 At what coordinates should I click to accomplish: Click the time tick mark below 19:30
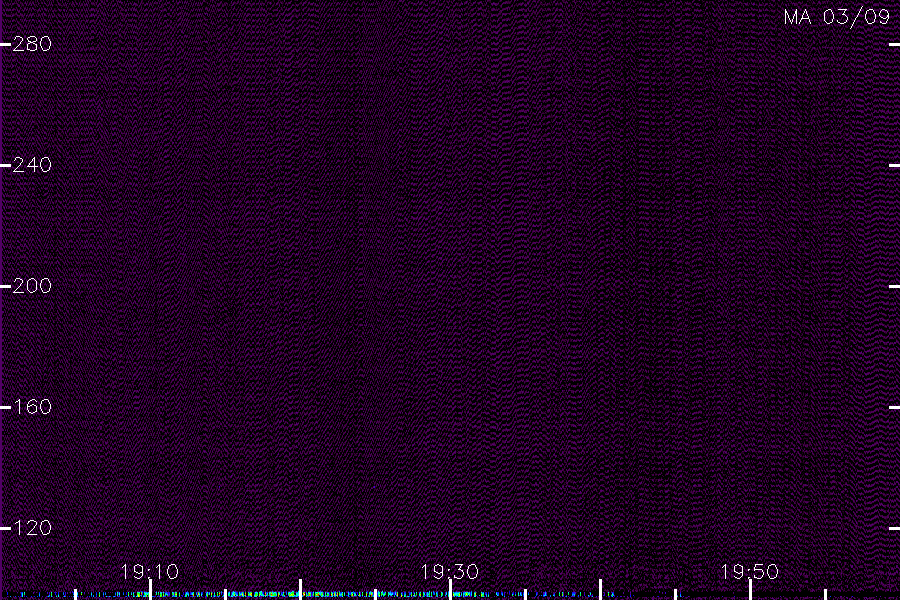coord(451,590)
